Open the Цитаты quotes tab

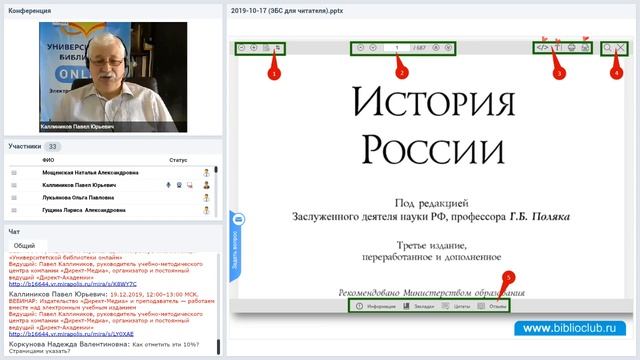pos(456,306)
